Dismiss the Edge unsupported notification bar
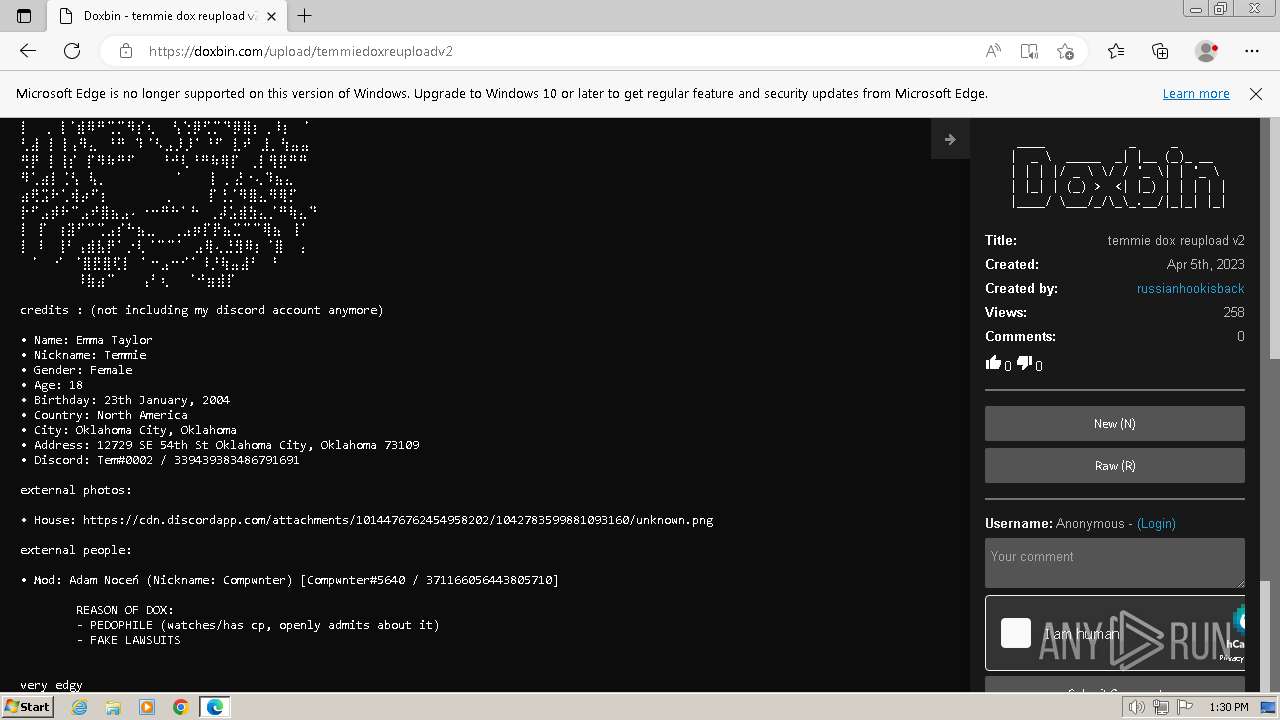 tap(1256, 93)
